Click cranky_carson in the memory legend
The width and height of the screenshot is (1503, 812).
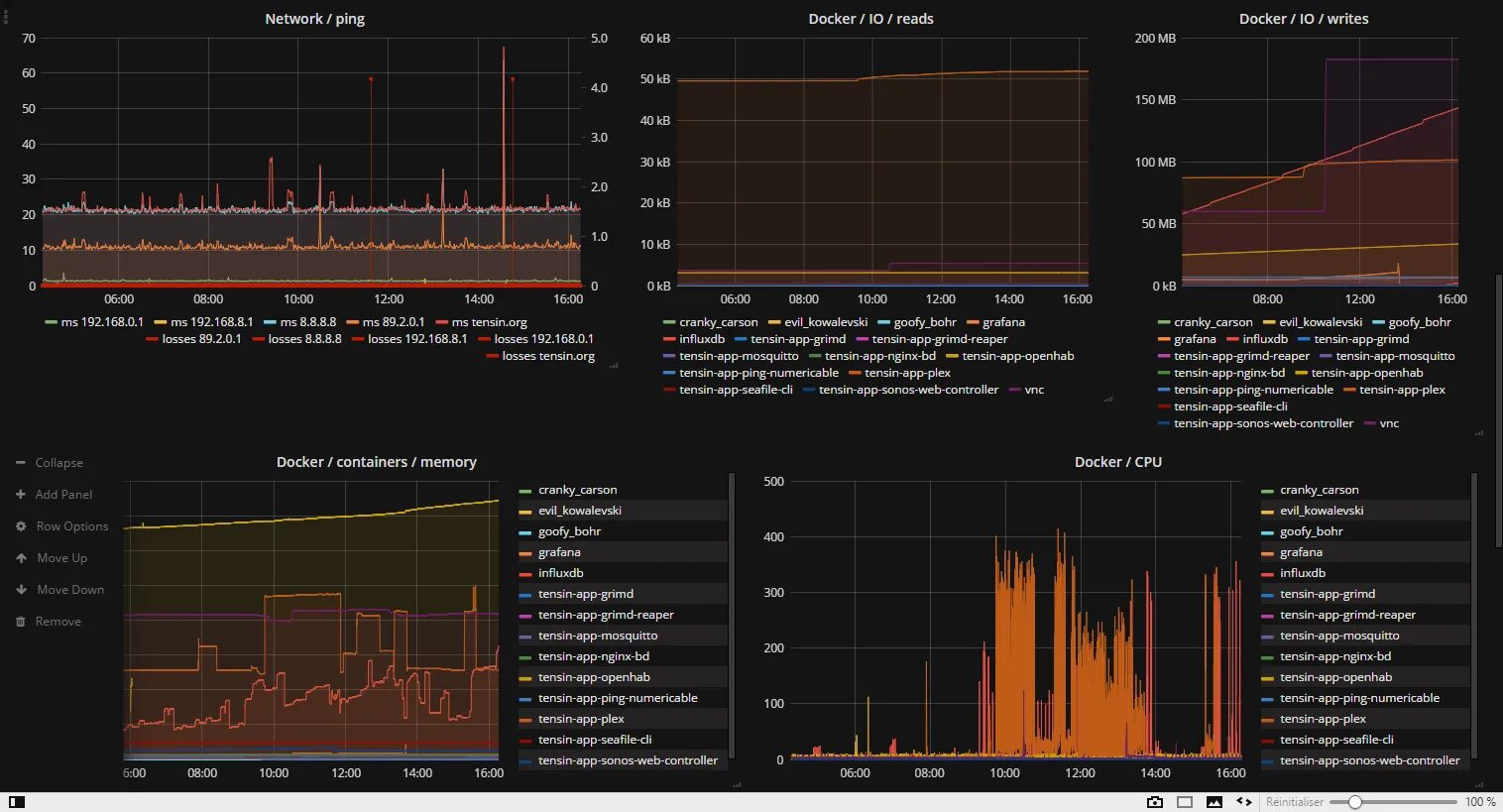(577, 490)
